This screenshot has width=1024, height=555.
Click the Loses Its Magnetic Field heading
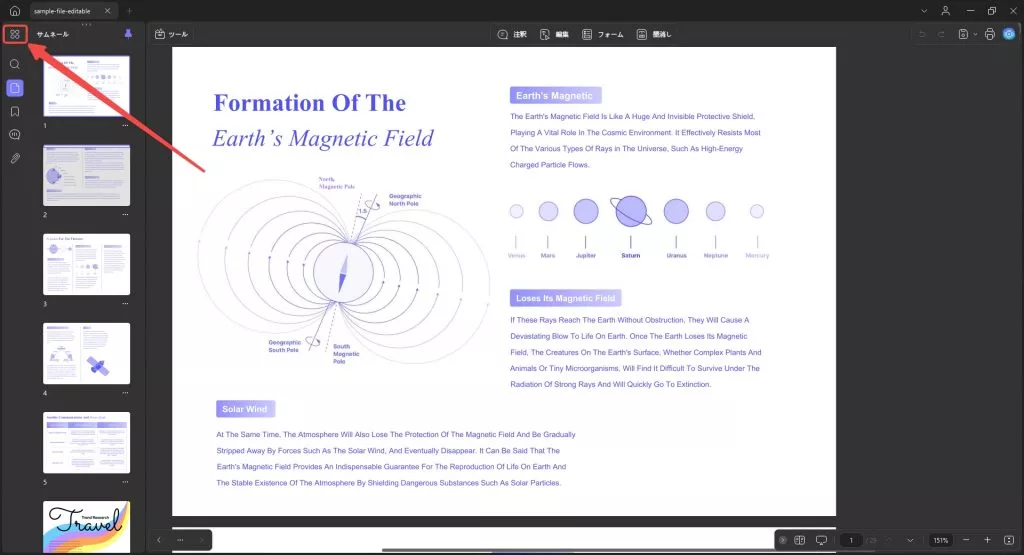pyautogui.click(x=566, y=298)
